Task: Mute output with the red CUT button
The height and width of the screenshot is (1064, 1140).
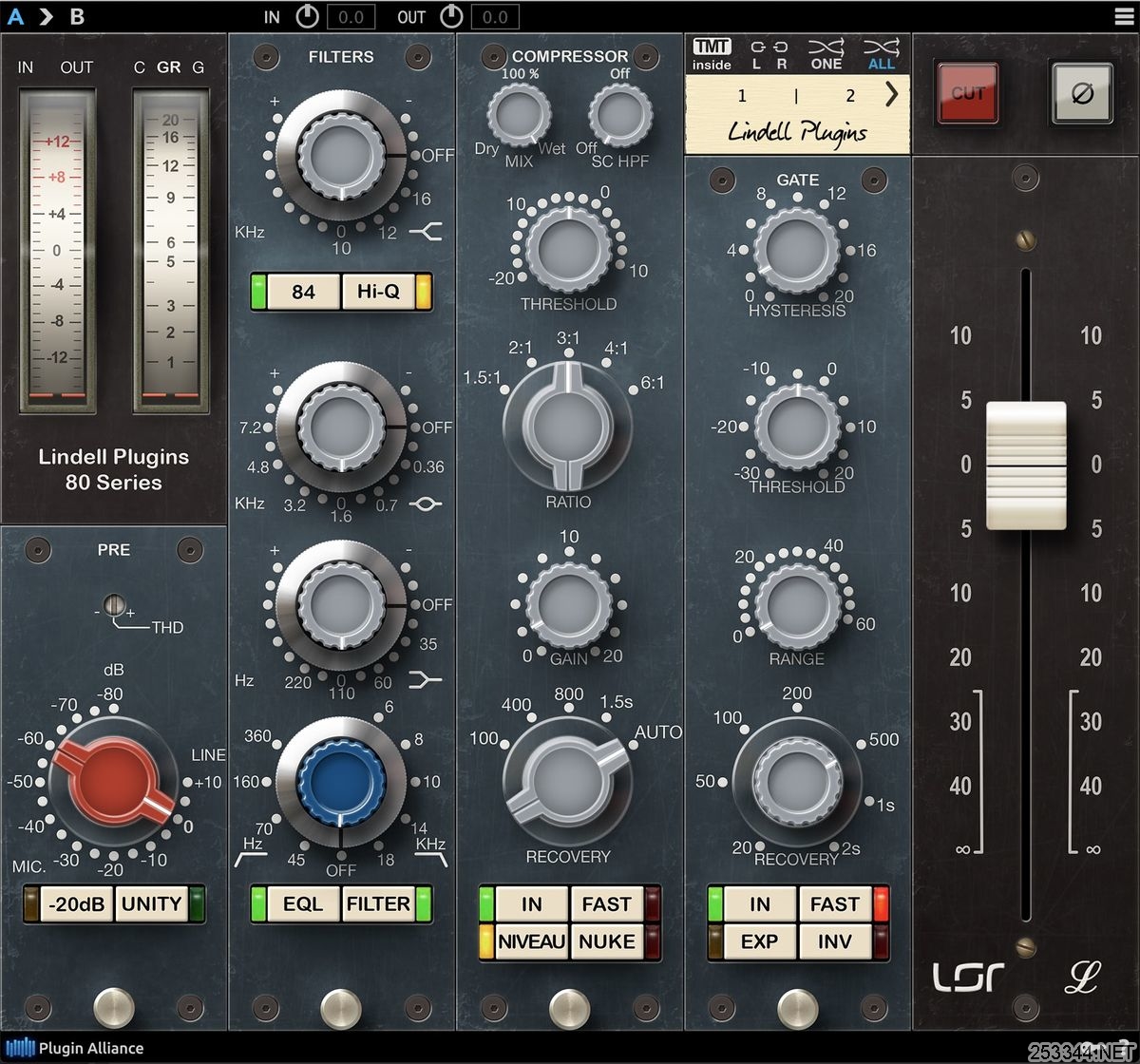Action: (x=968, y=93)
